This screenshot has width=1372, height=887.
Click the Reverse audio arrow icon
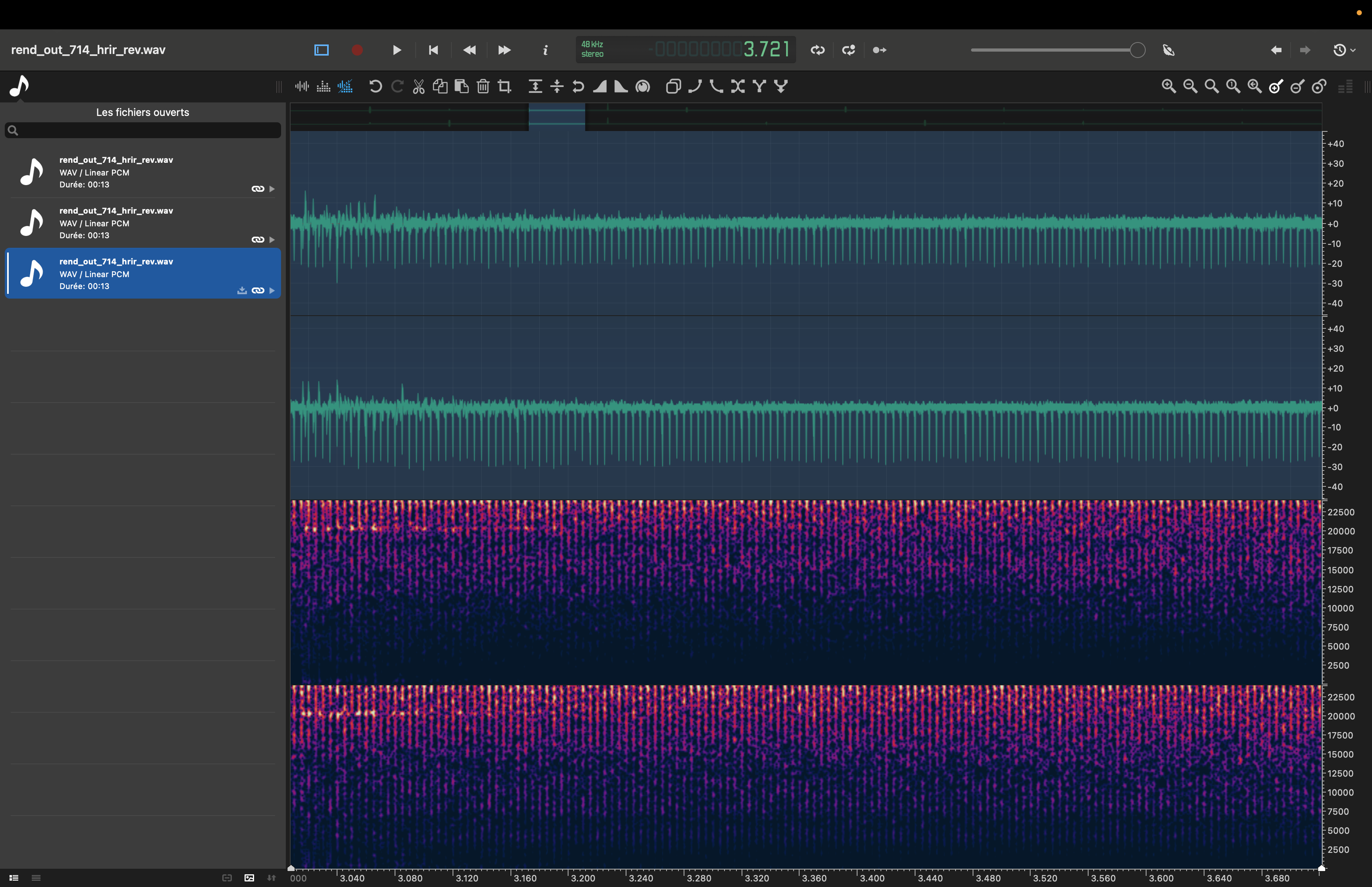pyautogui.click(x=578, y=87)
